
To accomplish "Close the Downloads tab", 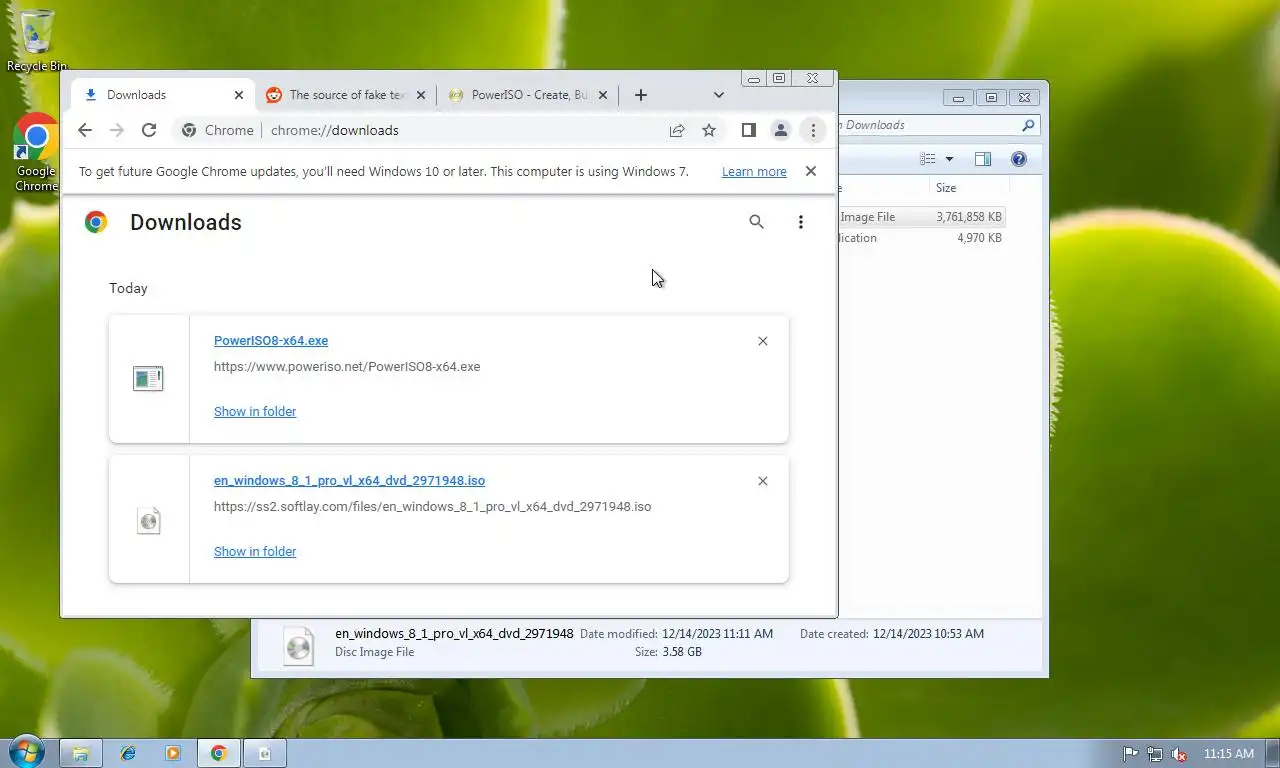I will click(238, 95).
